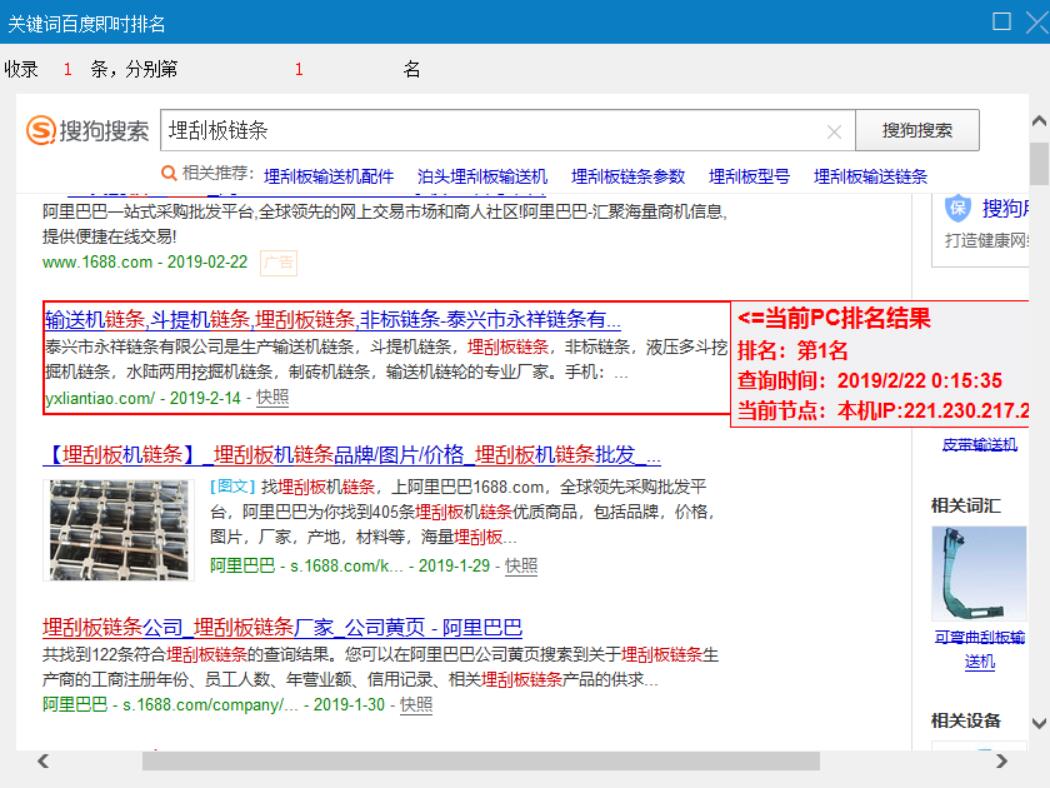This screenshot has width=1050, height=788.
Task: Click the horizontal scrollbar thumb
Action: [x=481, y=761]
